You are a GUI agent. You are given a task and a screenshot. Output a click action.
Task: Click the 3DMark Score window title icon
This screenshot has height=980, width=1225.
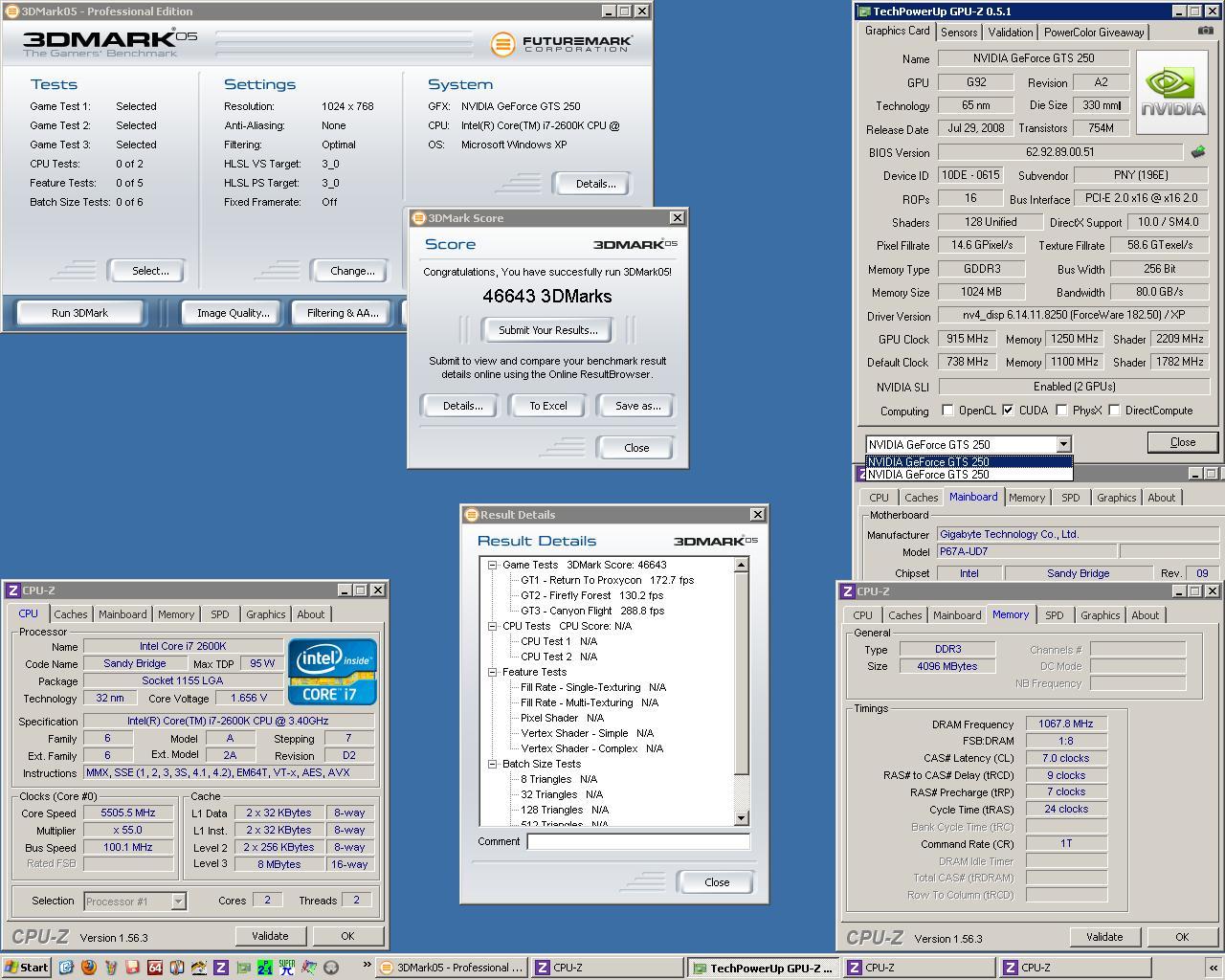pos(418,218)
